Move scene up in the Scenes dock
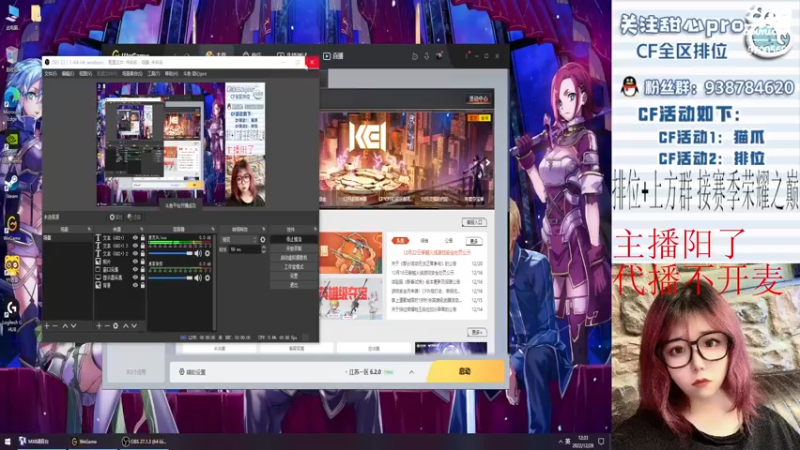 pos(65,326)
